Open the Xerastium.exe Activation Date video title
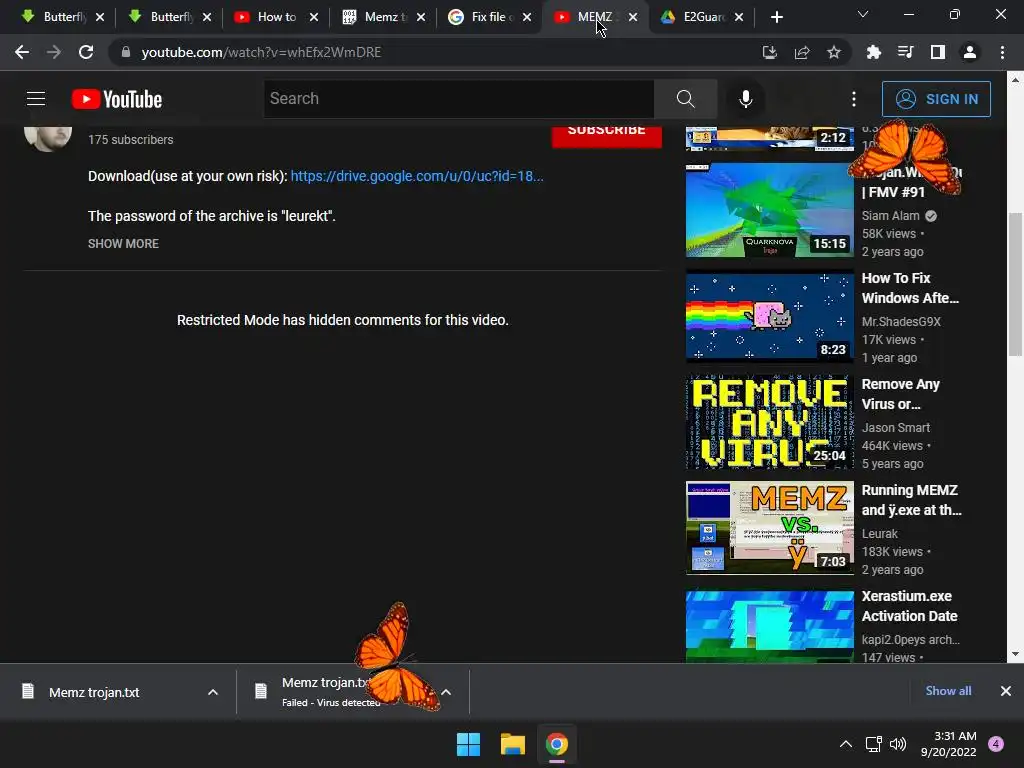The width and height of the screenshot is (1024, 768). point(909,606)
